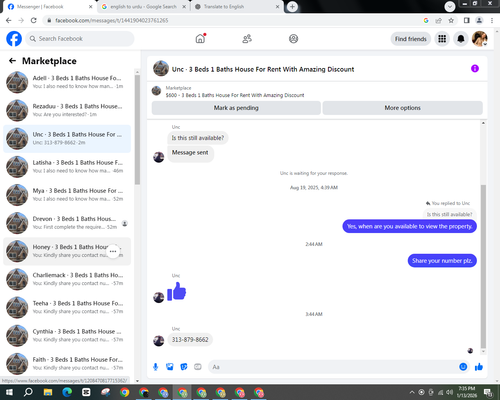The width and height of the screenshot is (500, 400).
Task: Click the conversation list scrollbar
Action: pyautogui.click(x=137, y=130)
